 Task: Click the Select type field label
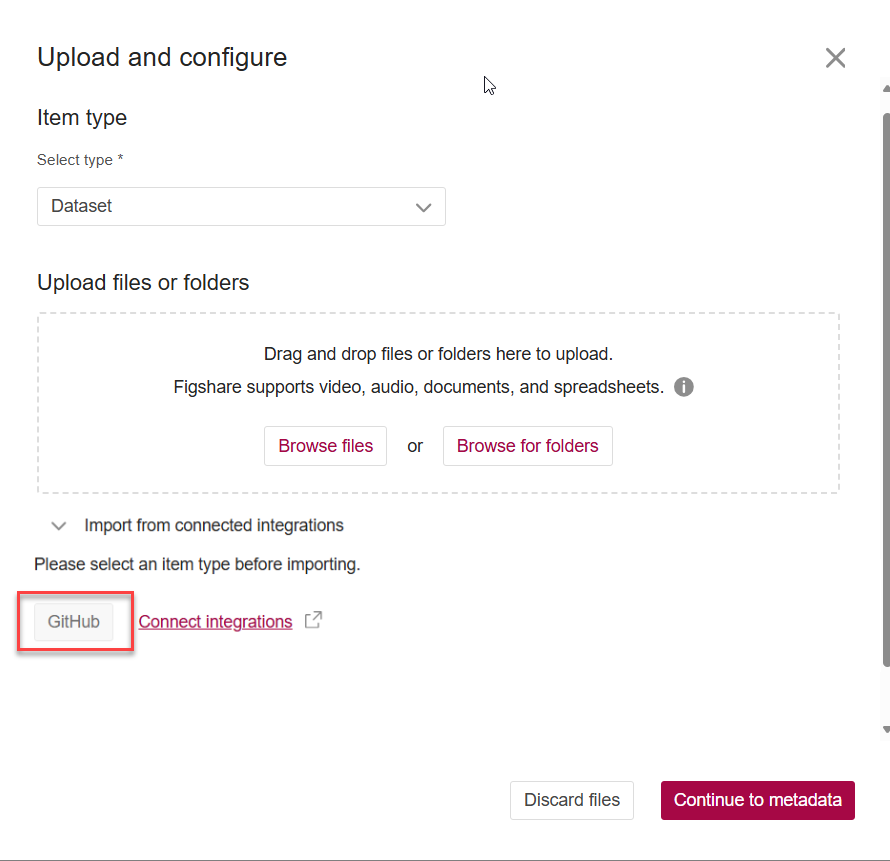point(80,160)
